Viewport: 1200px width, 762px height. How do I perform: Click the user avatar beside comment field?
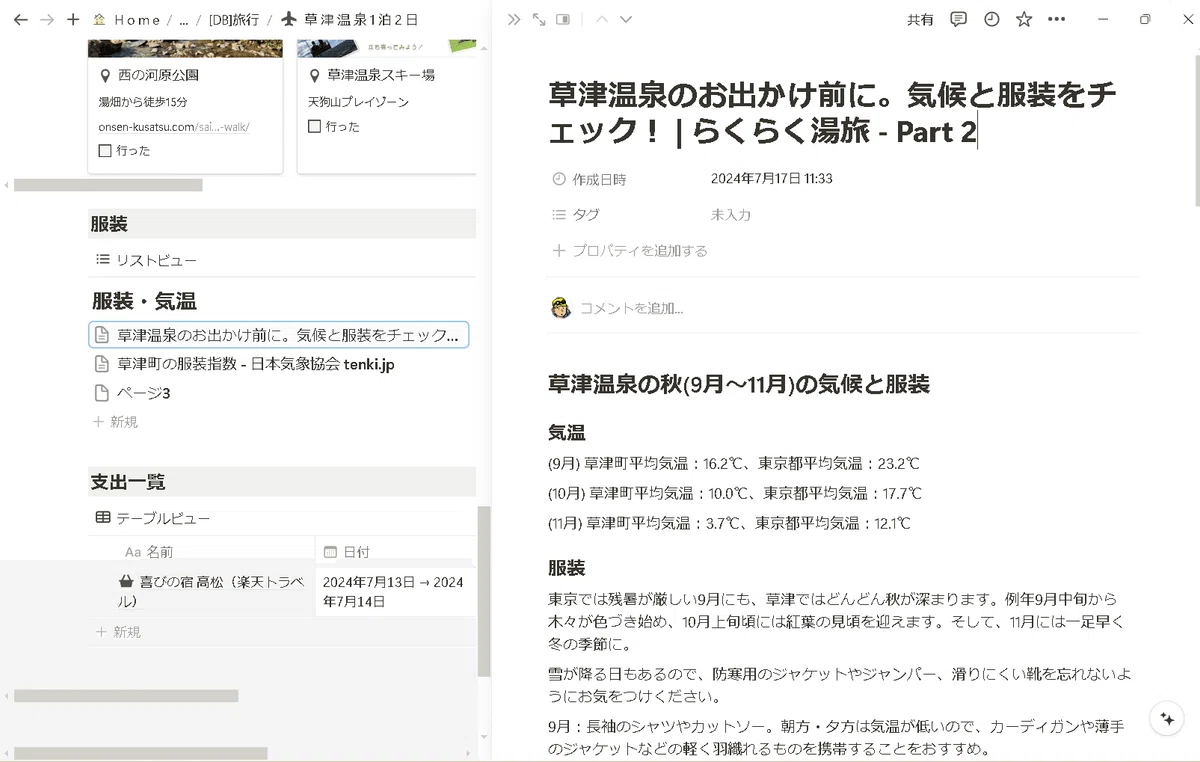point(560,308)
